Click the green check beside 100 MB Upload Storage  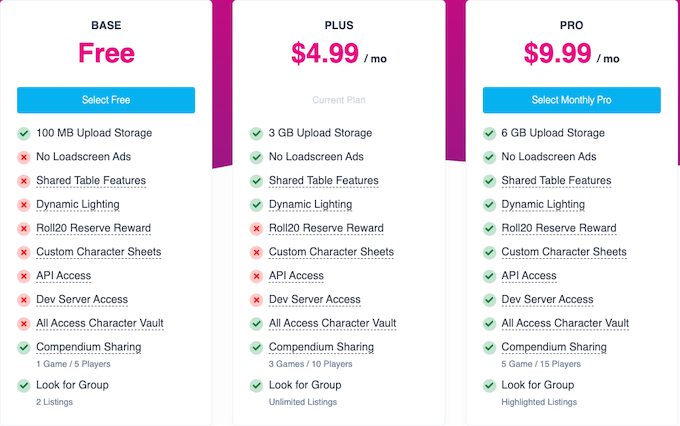pyautogui.click(x=23, y=133)
